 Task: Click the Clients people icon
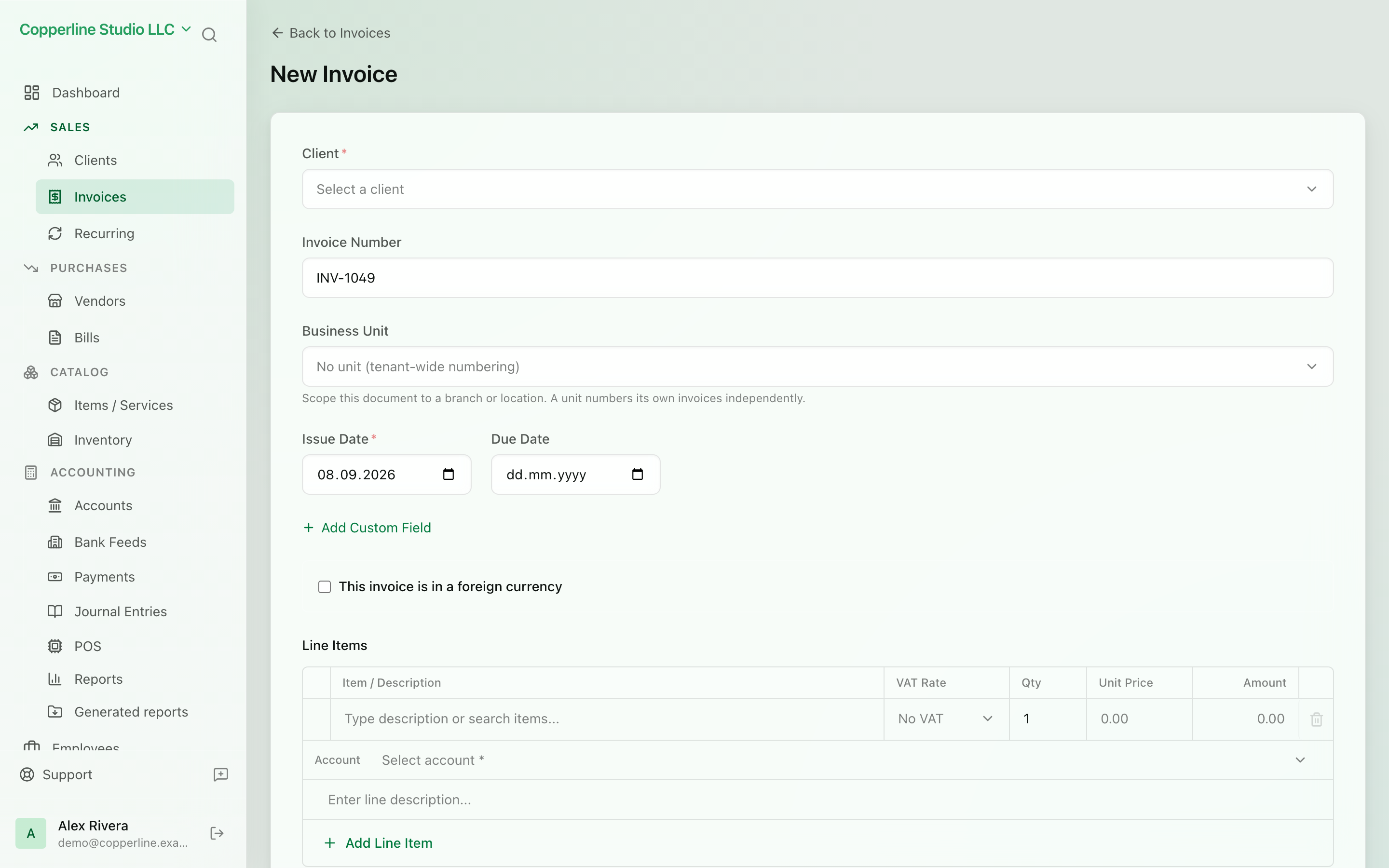point(55,160)
